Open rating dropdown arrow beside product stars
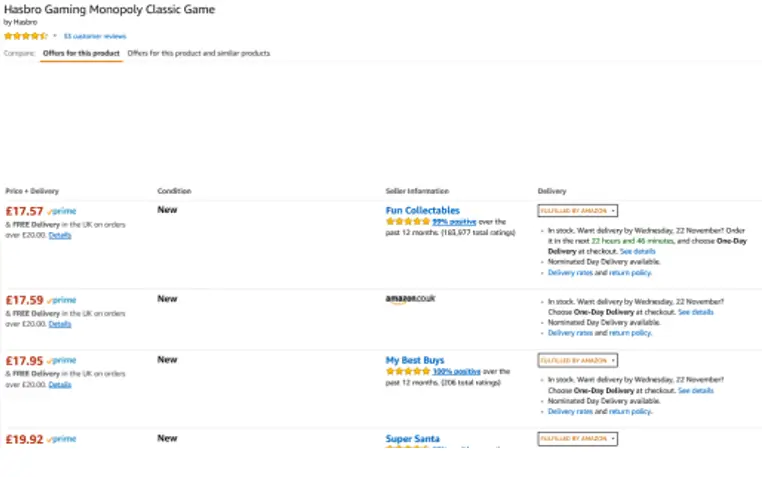The height and width of the screenshot is (477, 762). pyautogui.click(x=55, y=36)
